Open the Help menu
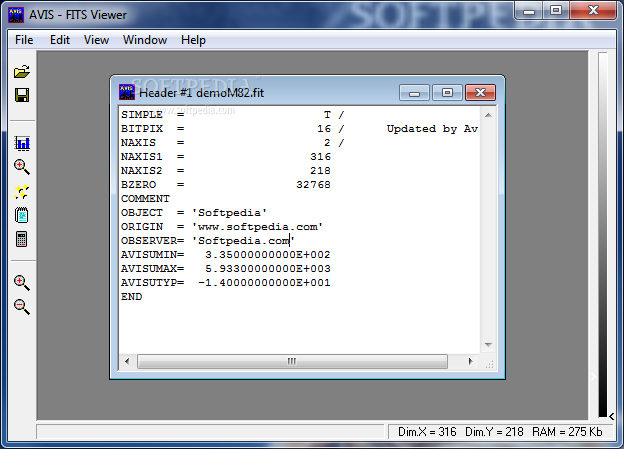This screenshot has height=449, width=624. 193,40
